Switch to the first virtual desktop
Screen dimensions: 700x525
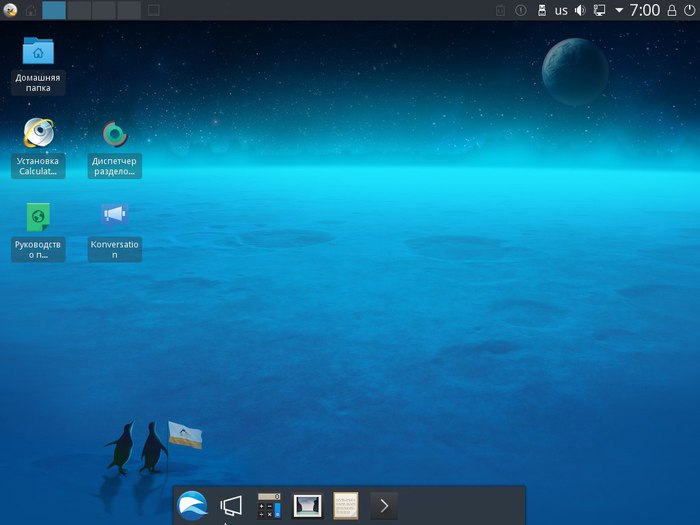click(x=54, y=10)
